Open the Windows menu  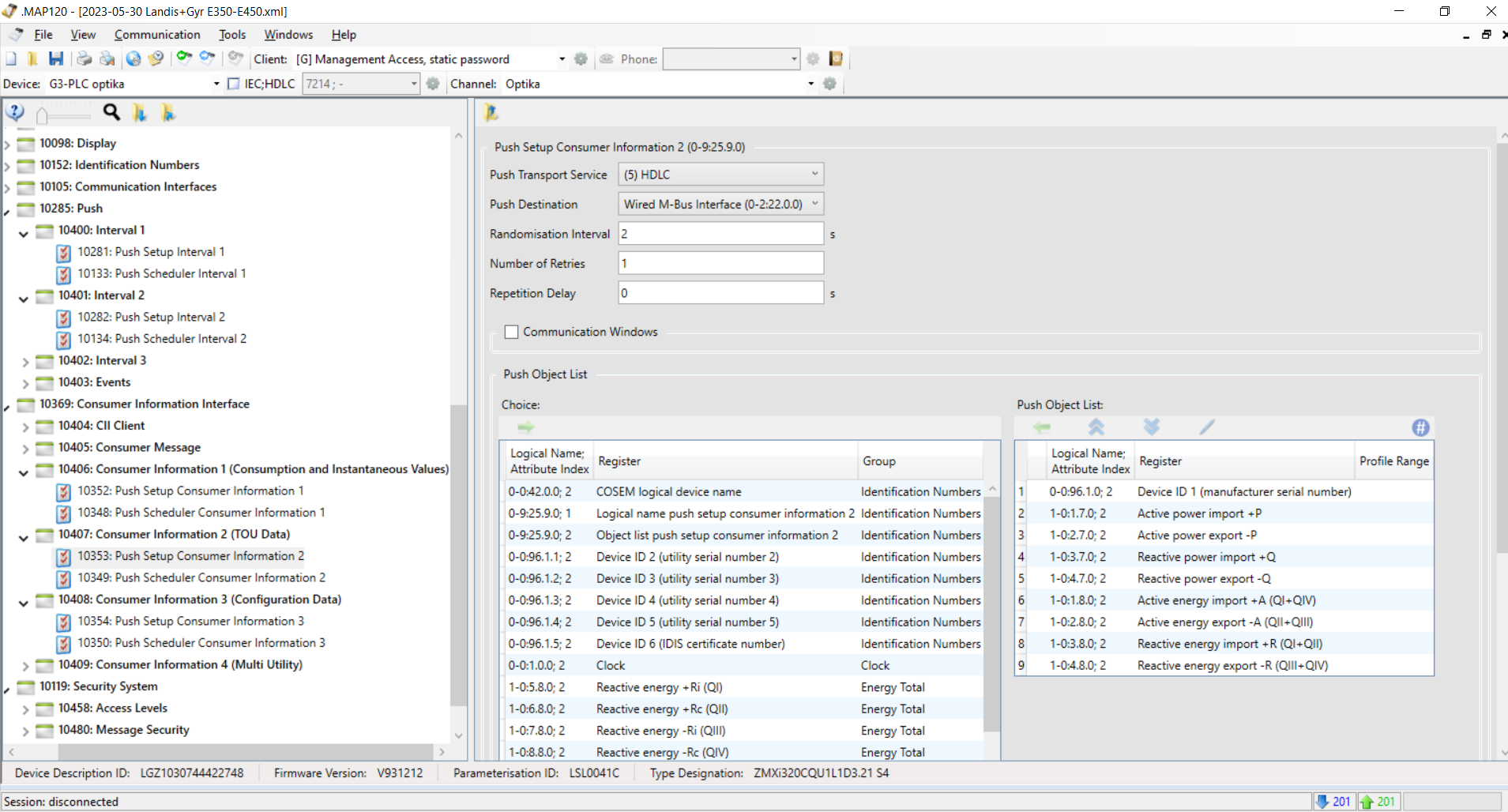pos(288,35)
